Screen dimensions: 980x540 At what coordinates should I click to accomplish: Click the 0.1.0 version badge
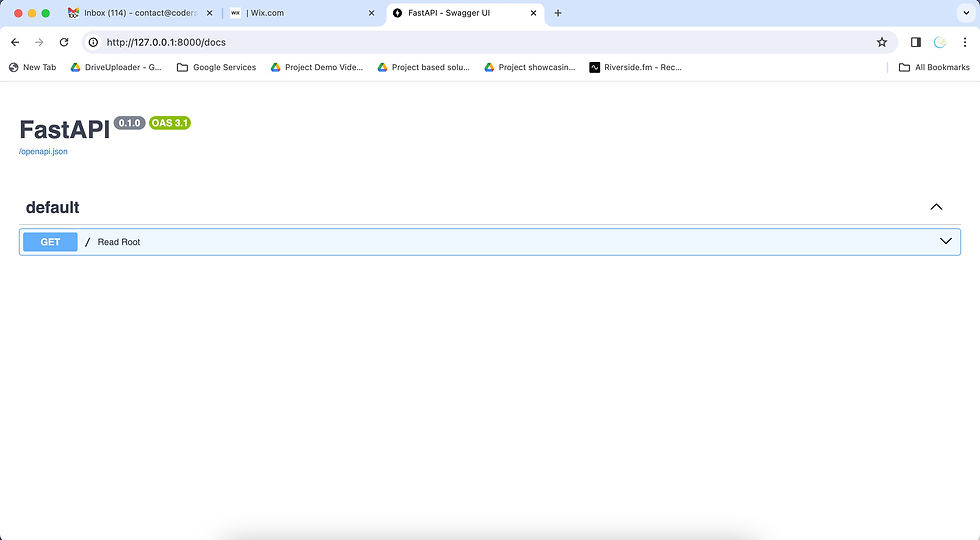tap(129, 123)
